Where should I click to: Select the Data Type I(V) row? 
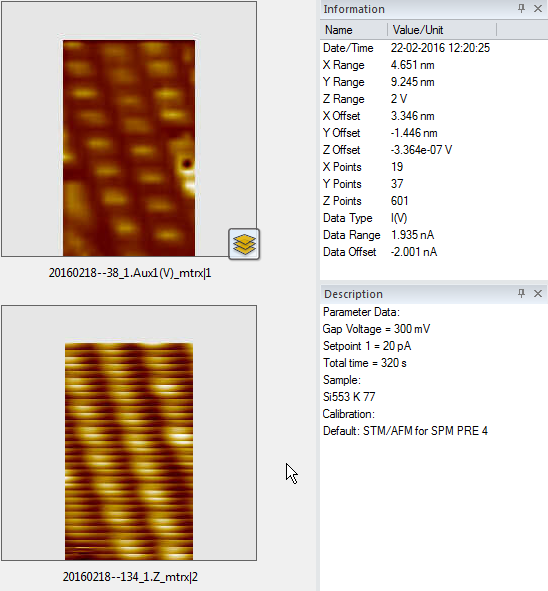[x=433, y=218]
